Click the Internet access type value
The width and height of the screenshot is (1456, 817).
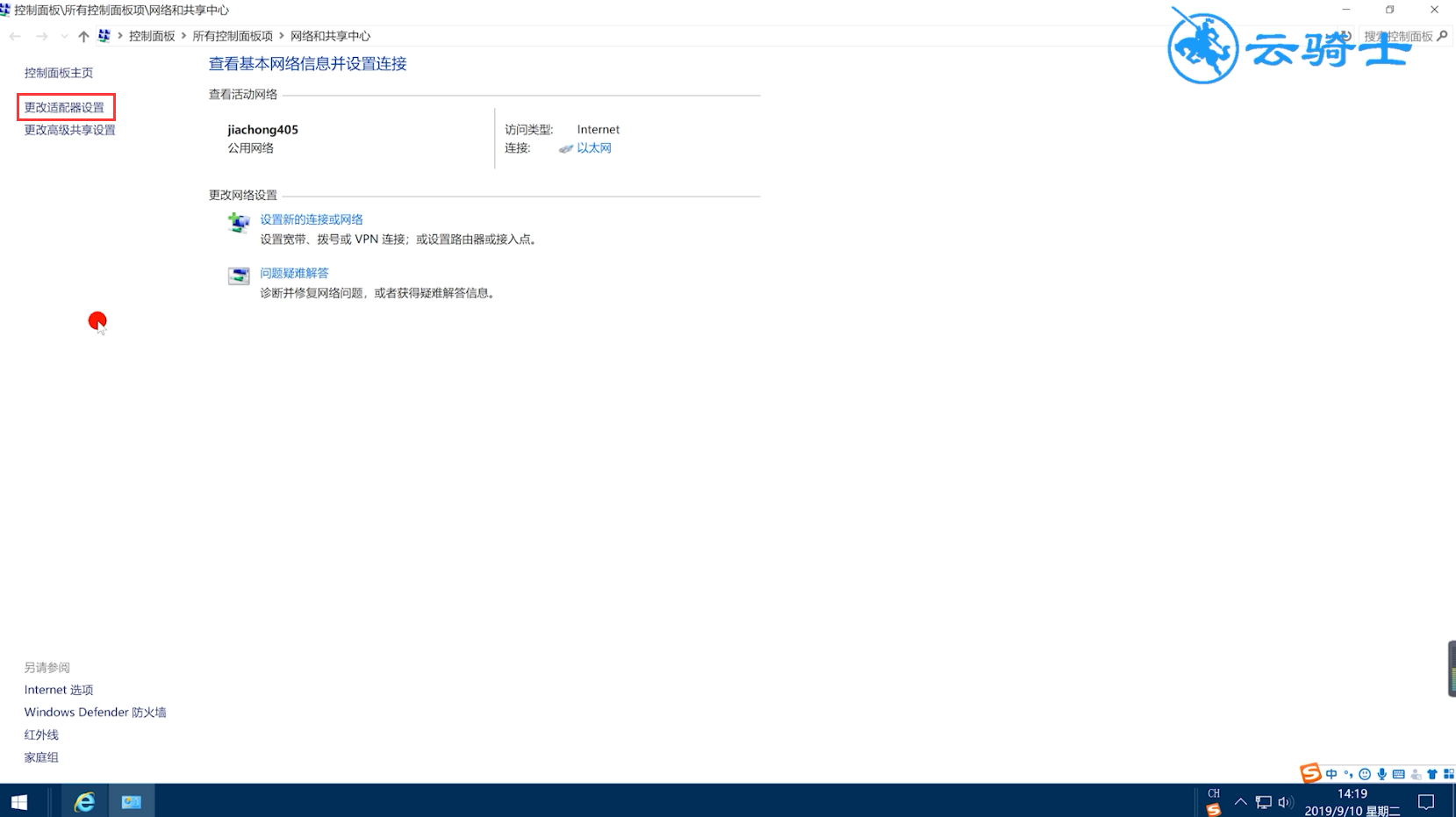[598, 130]
